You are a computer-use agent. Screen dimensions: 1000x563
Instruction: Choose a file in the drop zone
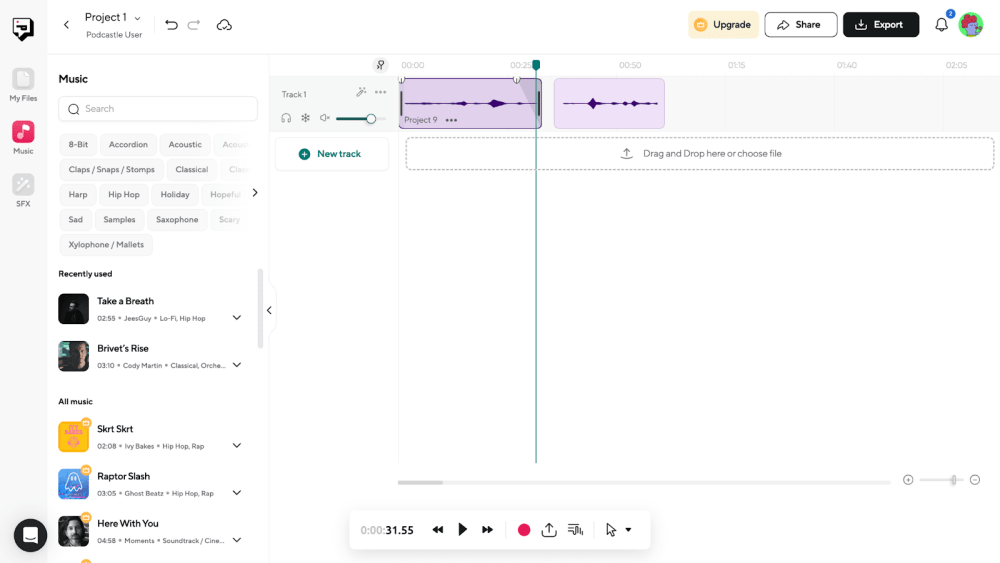[x=700, y=154]
